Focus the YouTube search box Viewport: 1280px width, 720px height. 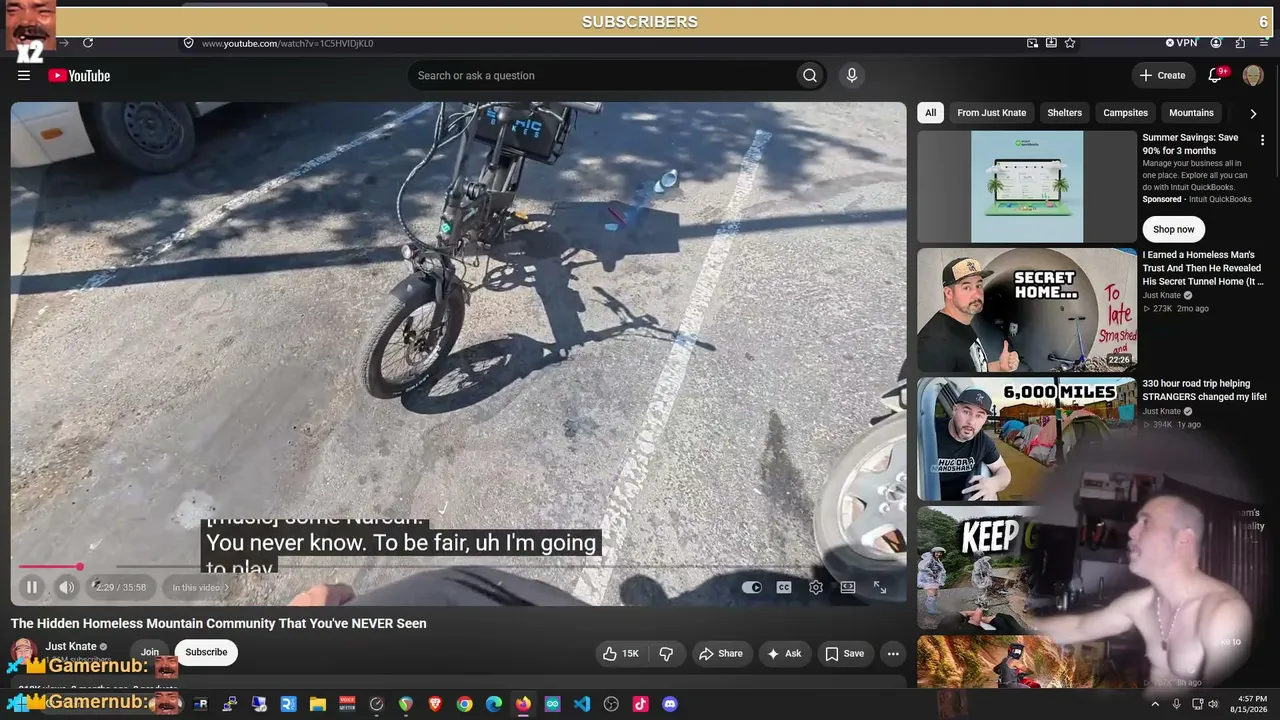tap(602, 75)
